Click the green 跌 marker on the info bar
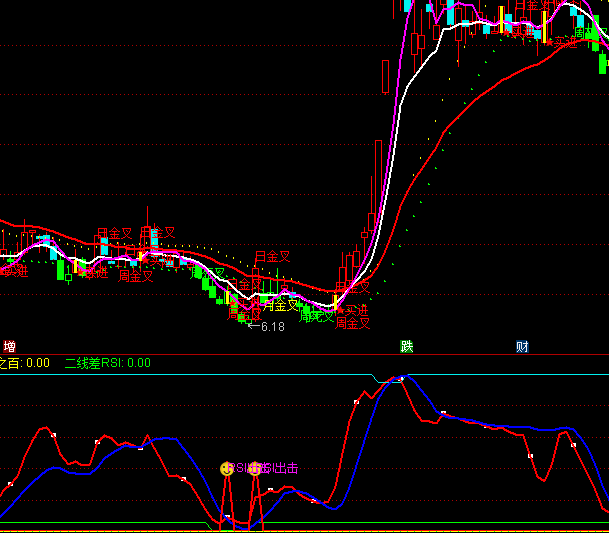Image resolution: width=609 pixels, height=533 pixels. coord(407,347)
